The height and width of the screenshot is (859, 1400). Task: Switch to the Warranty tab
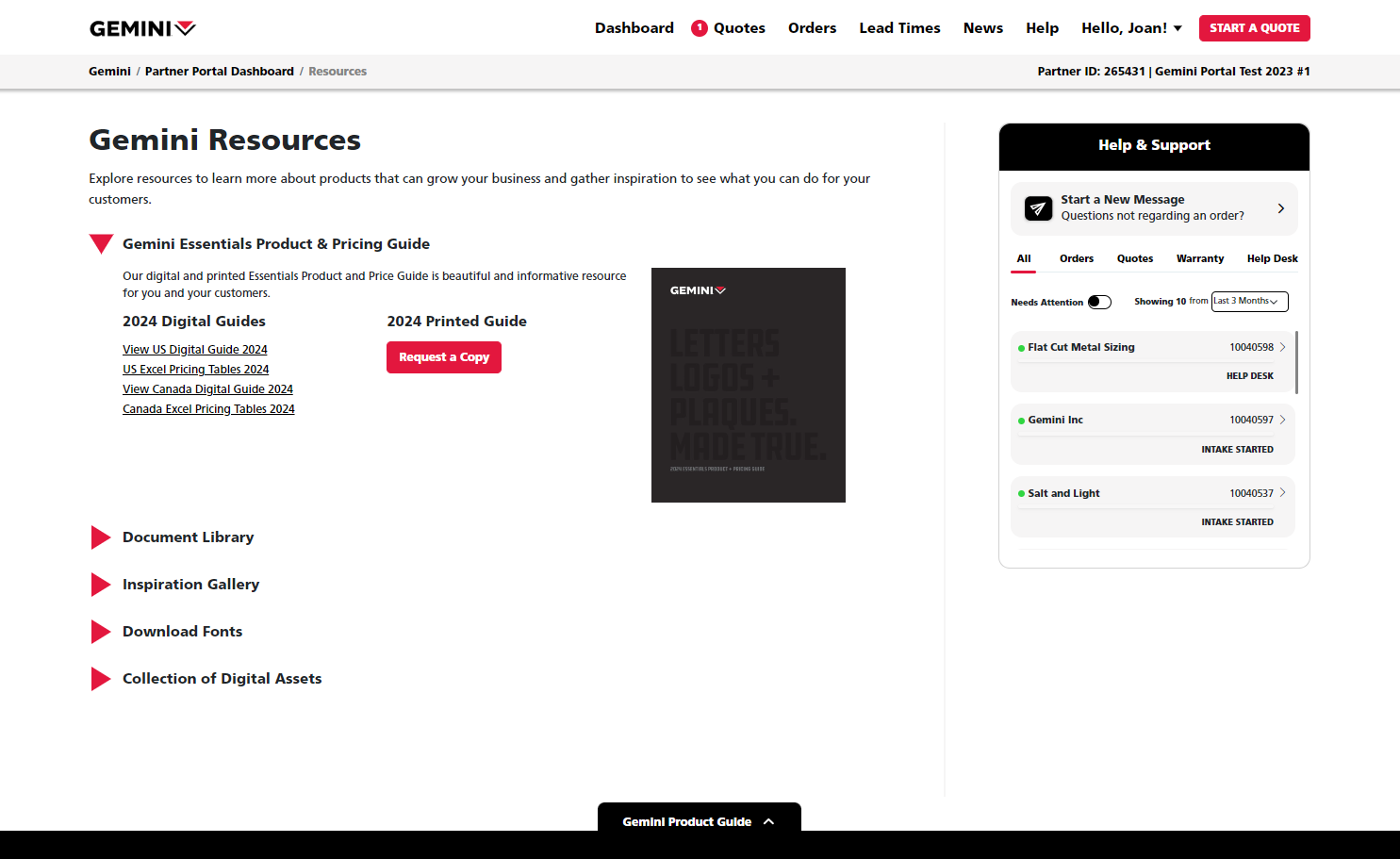click(x=1199, y=258)
